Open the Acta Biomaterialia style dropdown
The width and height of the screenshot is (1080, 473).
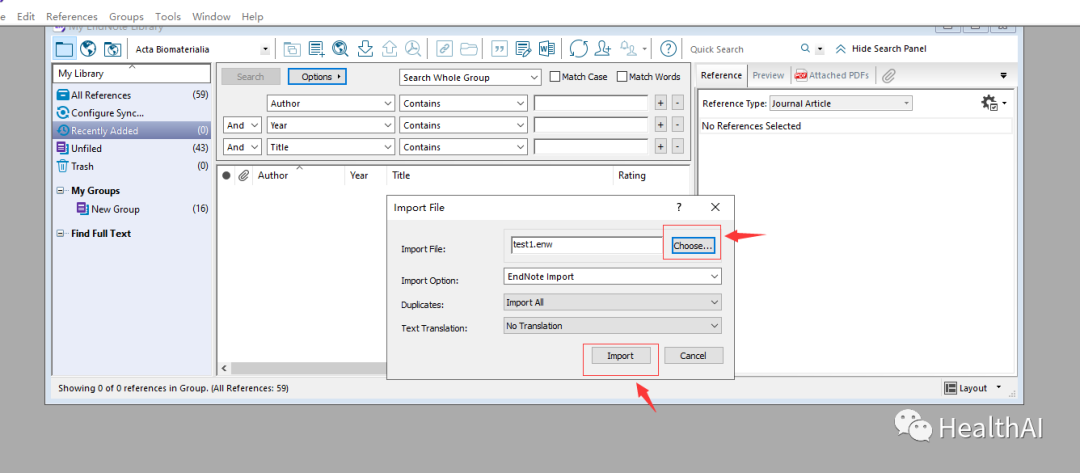pos(265,50)
